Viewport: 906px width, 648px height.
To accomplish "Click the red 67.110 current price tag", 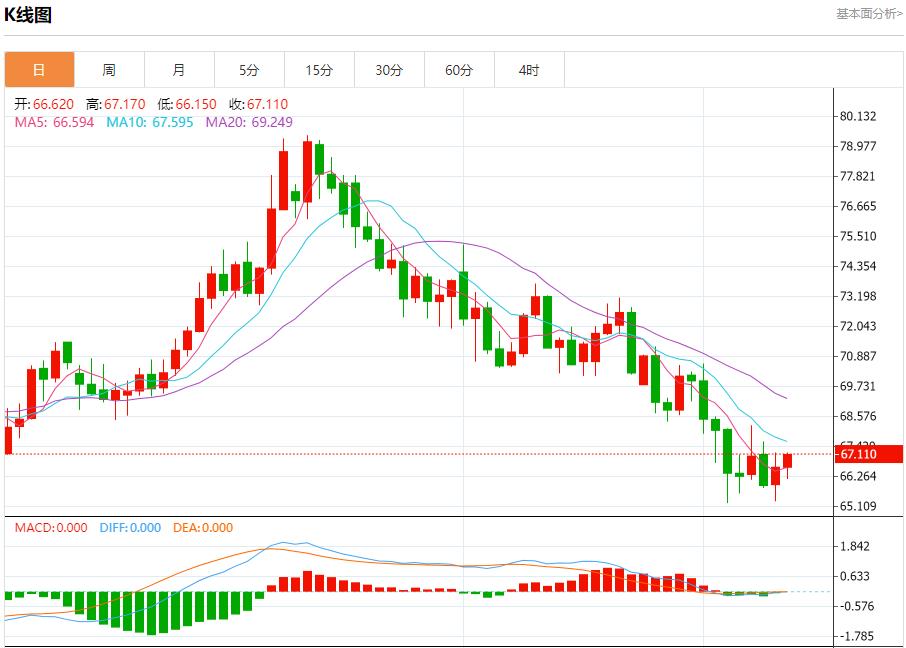I will click(x=868, y=454).
